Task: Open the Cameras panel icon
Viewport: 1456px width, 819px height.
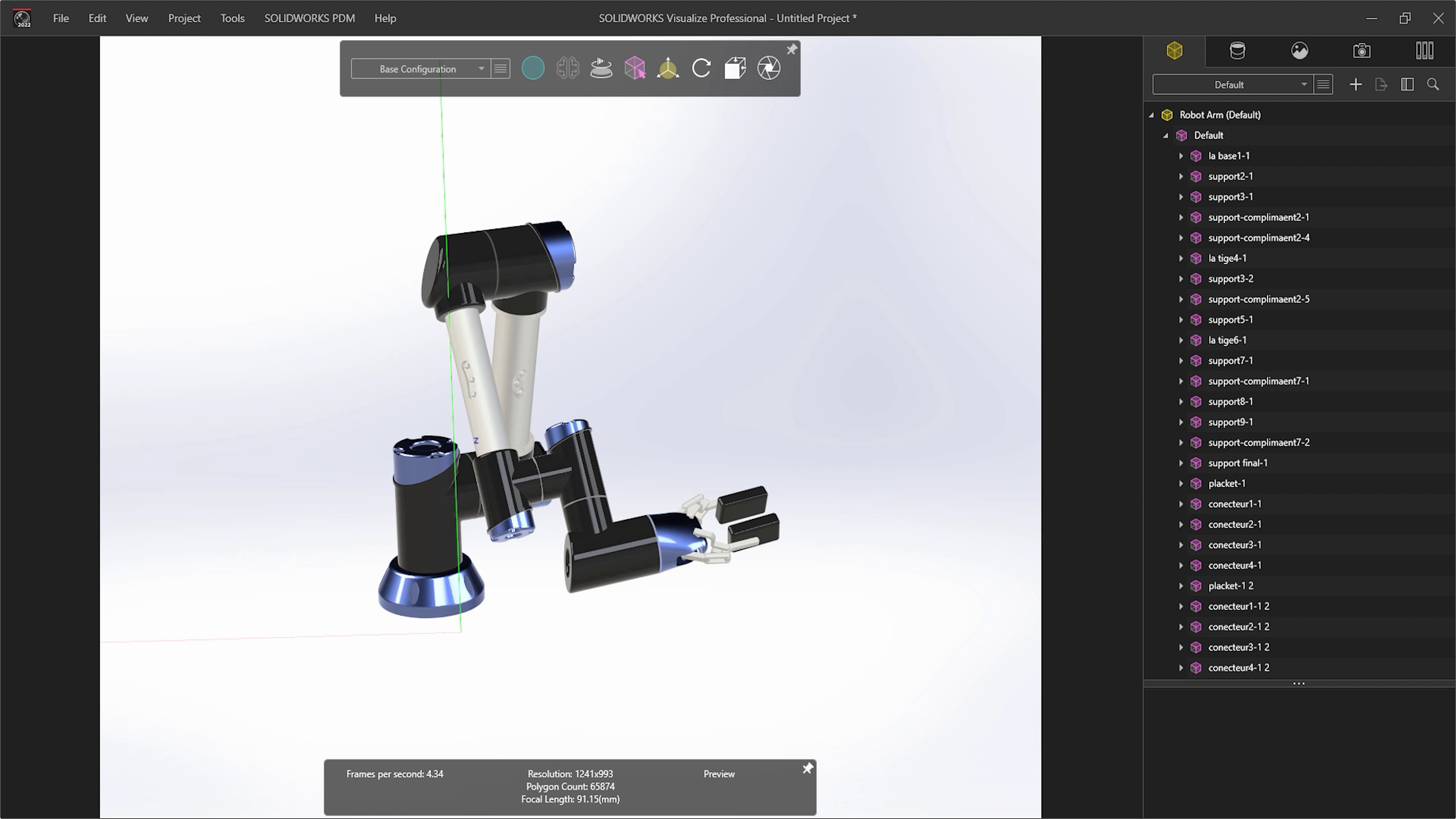Action: 1361,50
